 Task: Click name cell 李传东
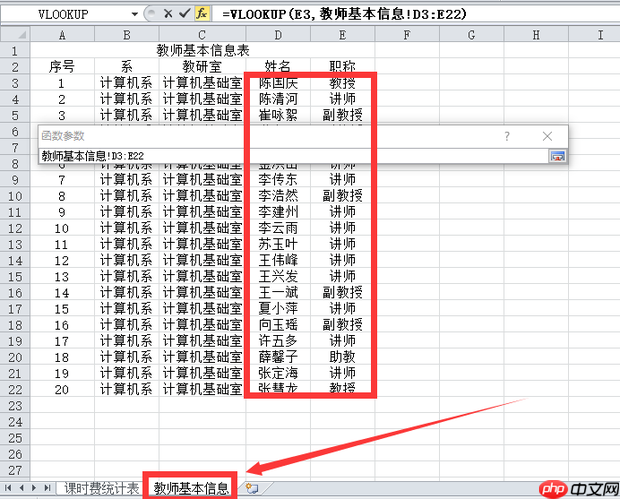coord(278,180)
